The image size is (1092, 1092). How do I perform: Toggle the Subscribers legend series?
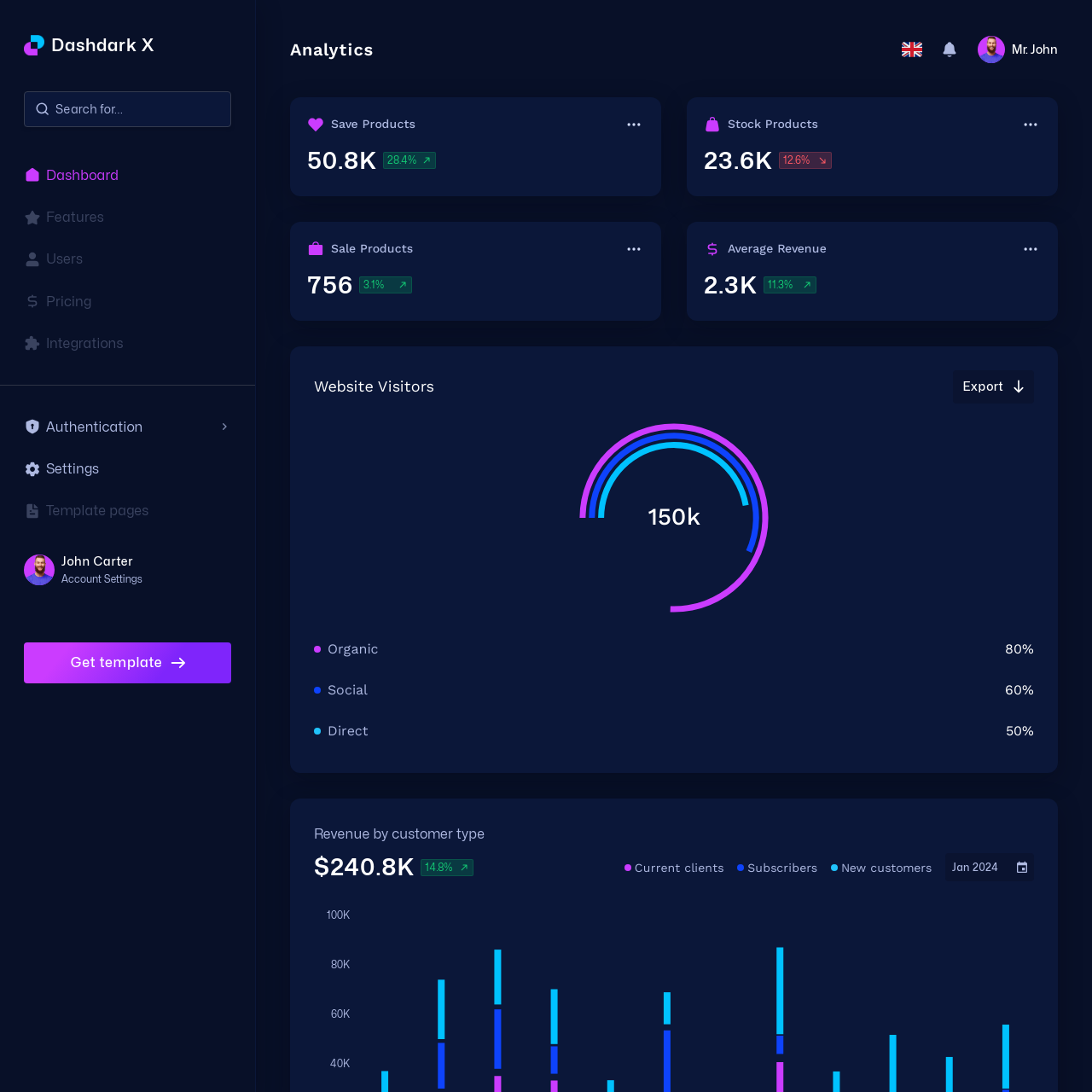coord(777,868)
